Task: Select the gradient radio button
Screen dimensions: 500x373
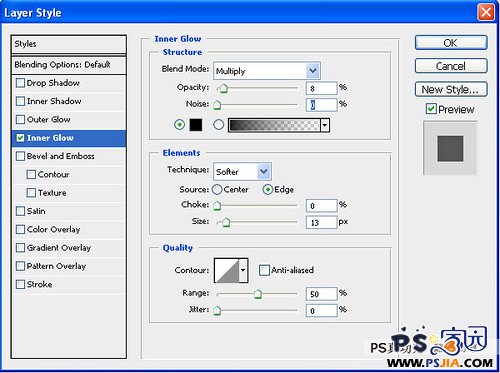Action: coord(218,125)
